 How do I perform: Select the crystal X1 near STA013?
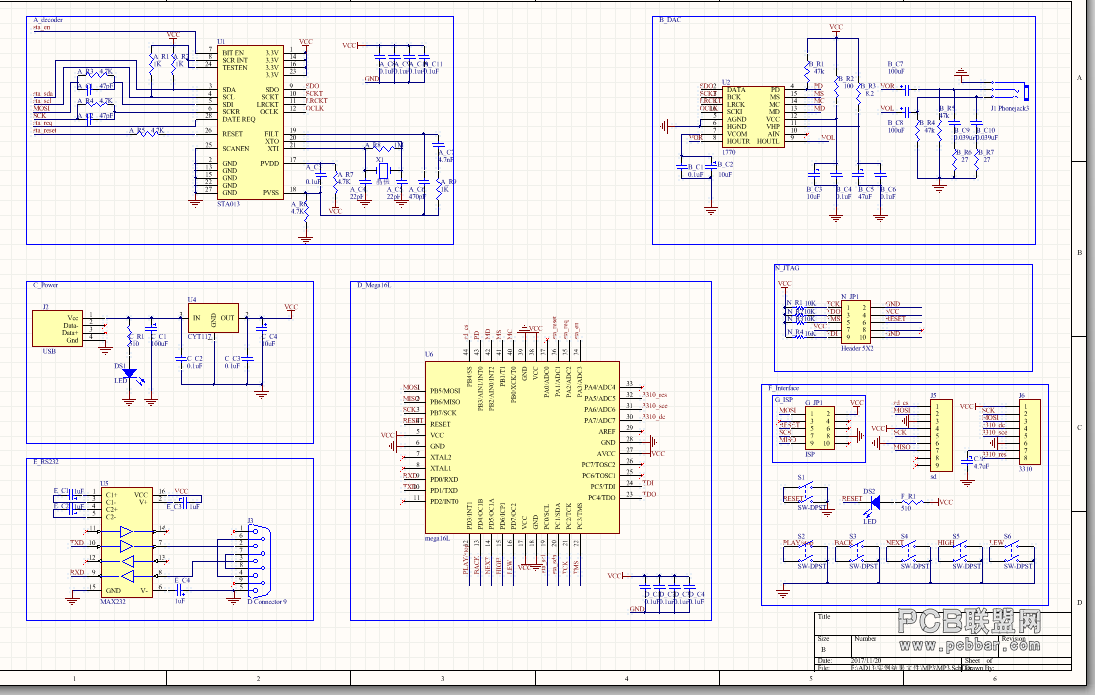382,172
